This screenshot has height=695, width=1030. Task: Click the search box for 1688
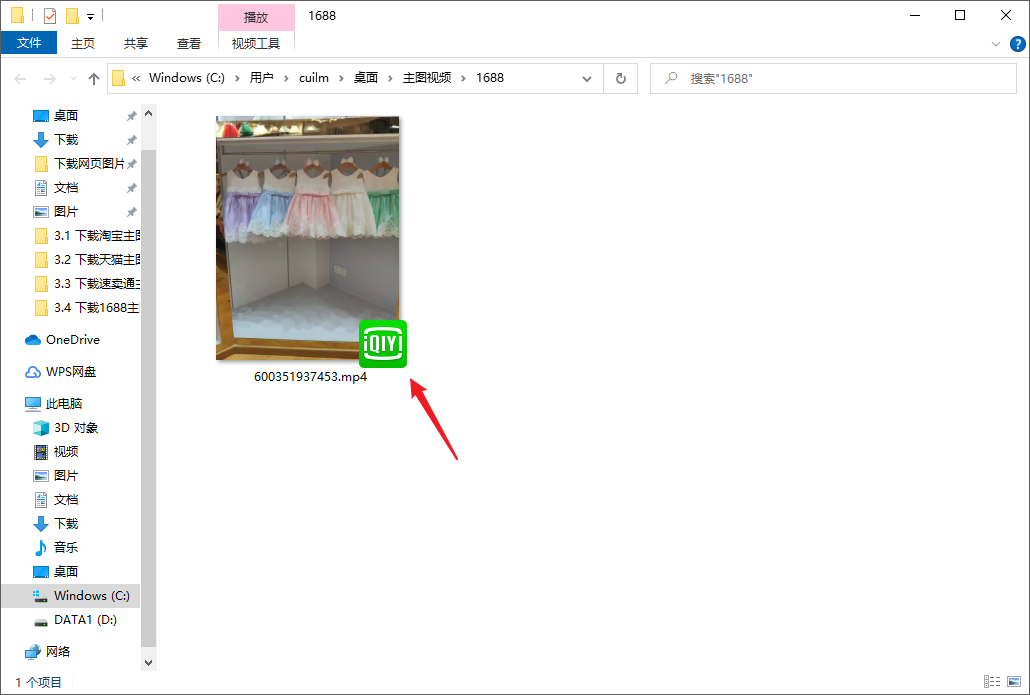[834, 78]
